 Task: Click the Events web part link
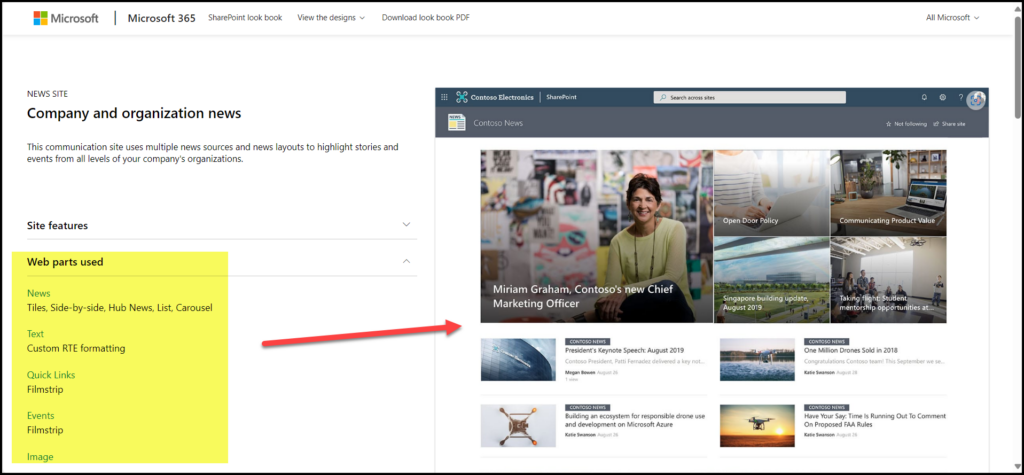click(x=40, y=416)
